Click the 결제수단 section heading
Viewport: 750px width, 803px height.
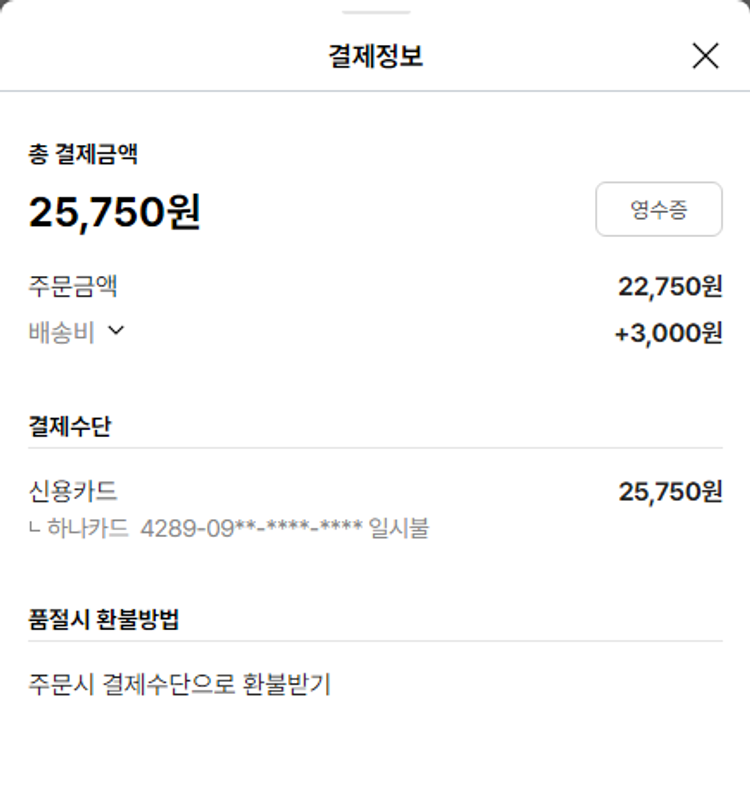[70, 426]
